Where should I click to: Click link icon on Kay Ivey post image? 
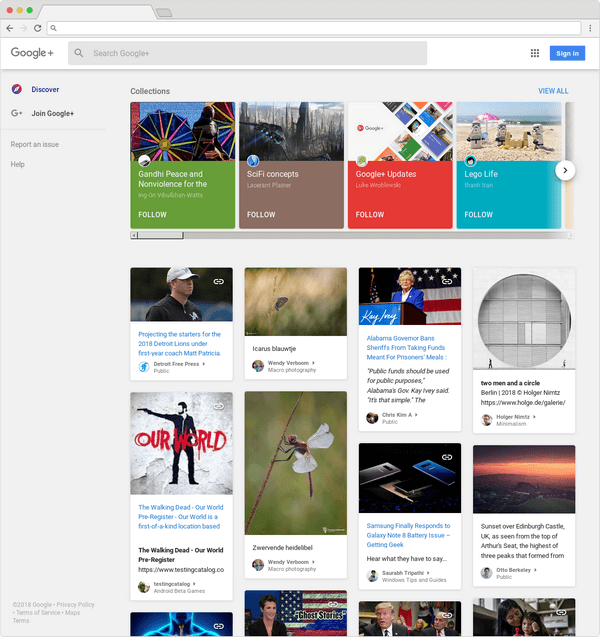point(447,281)
